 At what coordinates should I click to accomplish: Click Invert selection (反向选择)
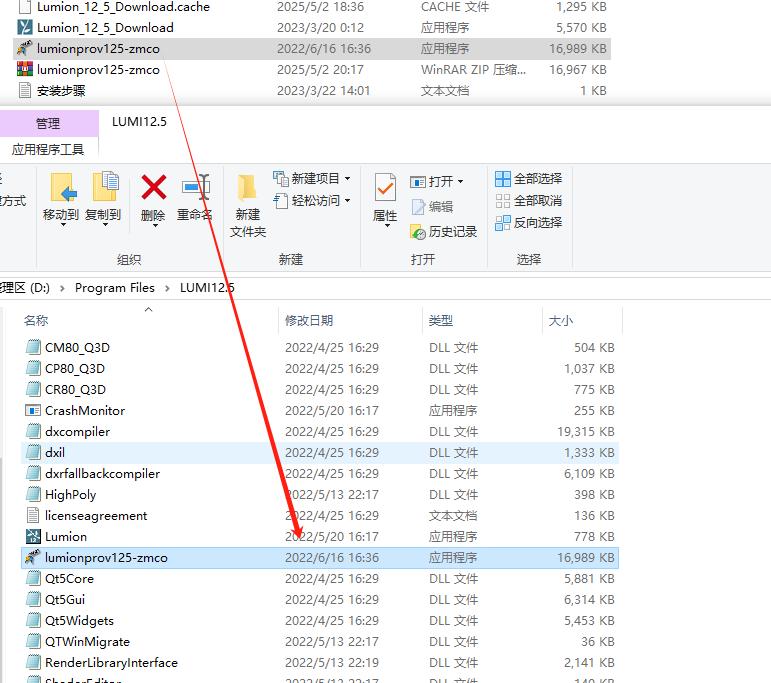[x=529, y=223]
